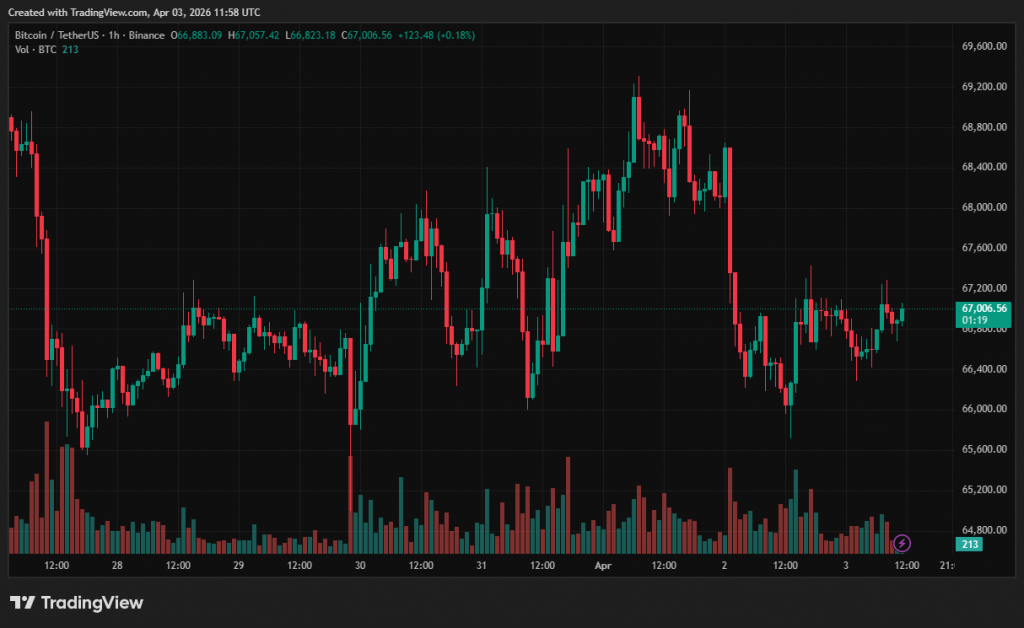
Task: Click the 68,000.00 price axis label
Action: coord(983,208)
